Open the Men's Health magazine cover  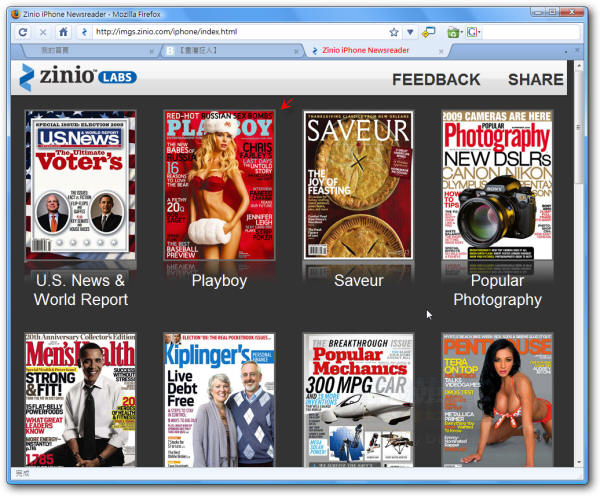coord(80,400)
